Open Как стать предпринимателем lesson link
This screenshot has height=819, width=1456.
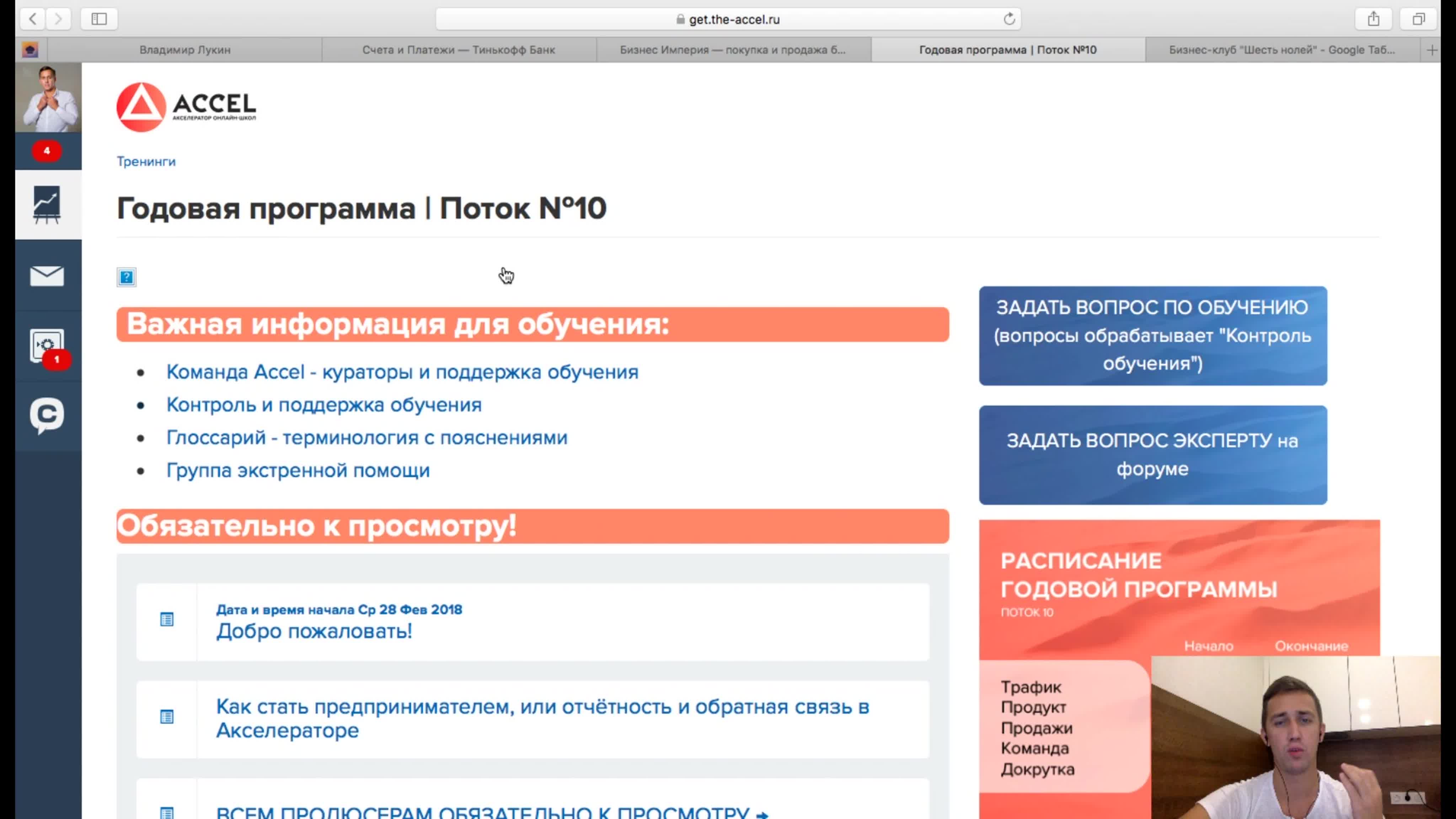[542, 718]
